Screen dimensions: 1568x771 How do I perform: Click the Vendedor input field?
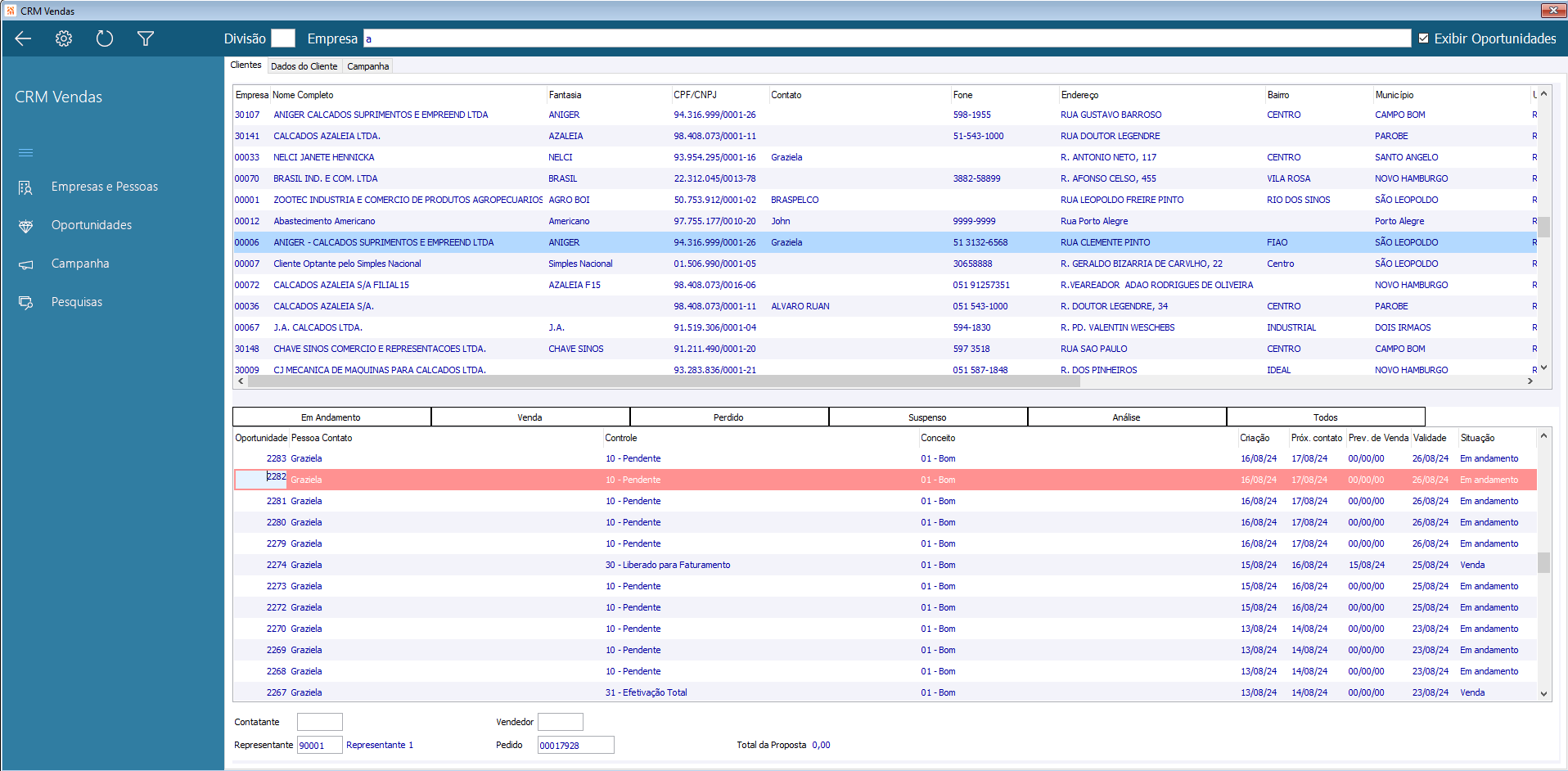coord(561,722)
